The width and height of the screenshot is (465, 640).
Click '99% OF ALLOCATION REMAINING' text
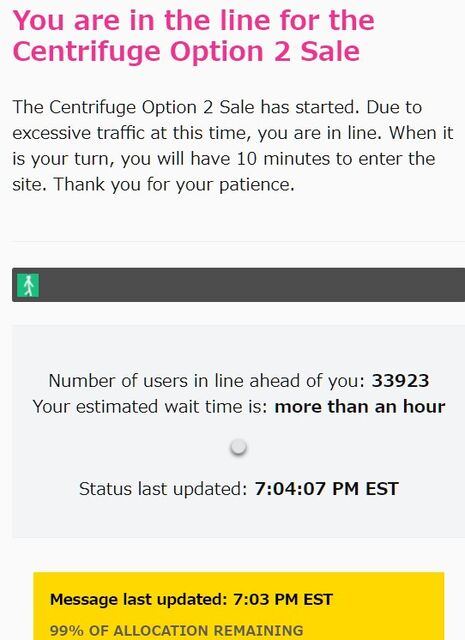tap(176, 631)
